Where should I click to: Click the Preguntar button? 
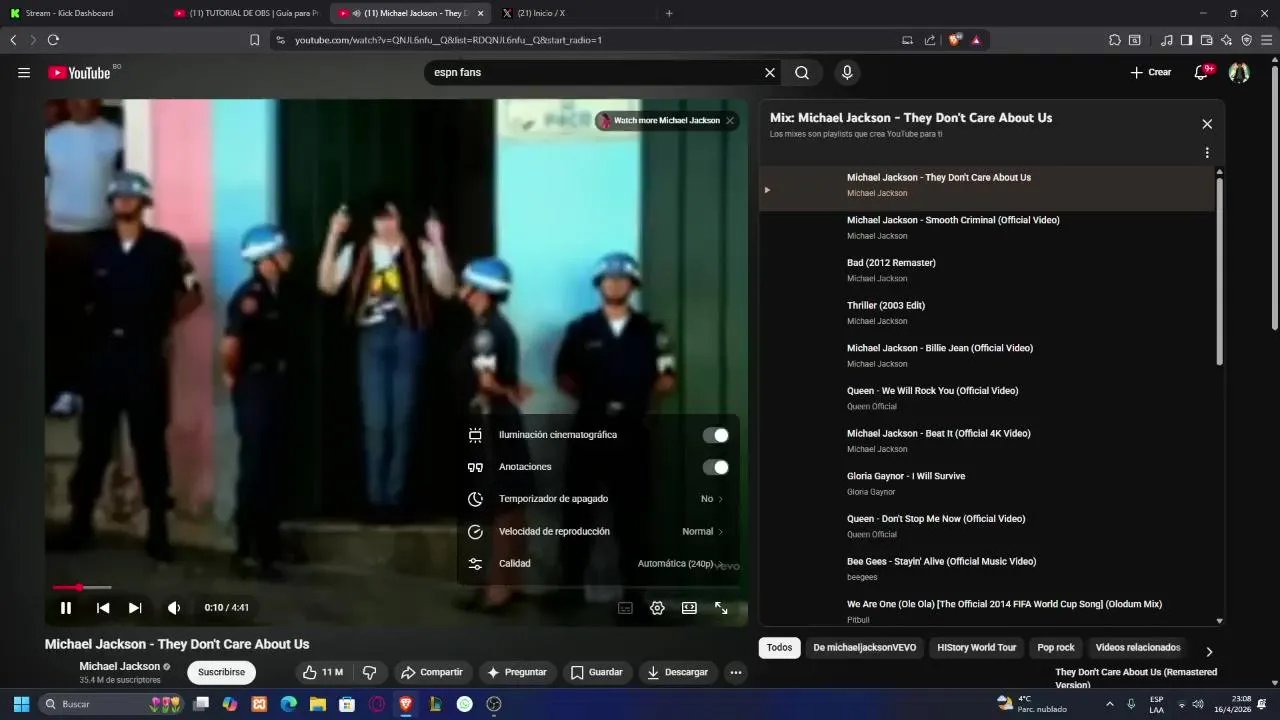click(516, 672)
